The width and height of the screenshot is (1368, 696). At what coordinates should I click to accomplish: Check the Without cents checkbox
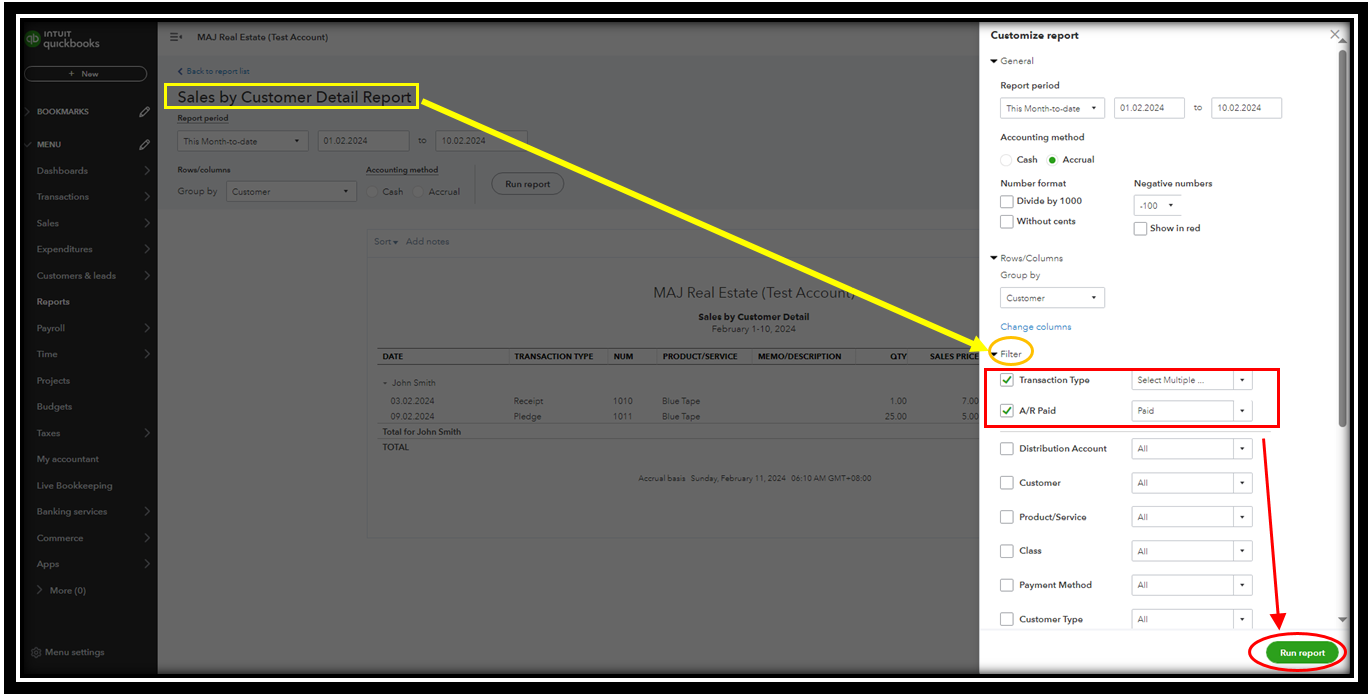pos(1007,221)
